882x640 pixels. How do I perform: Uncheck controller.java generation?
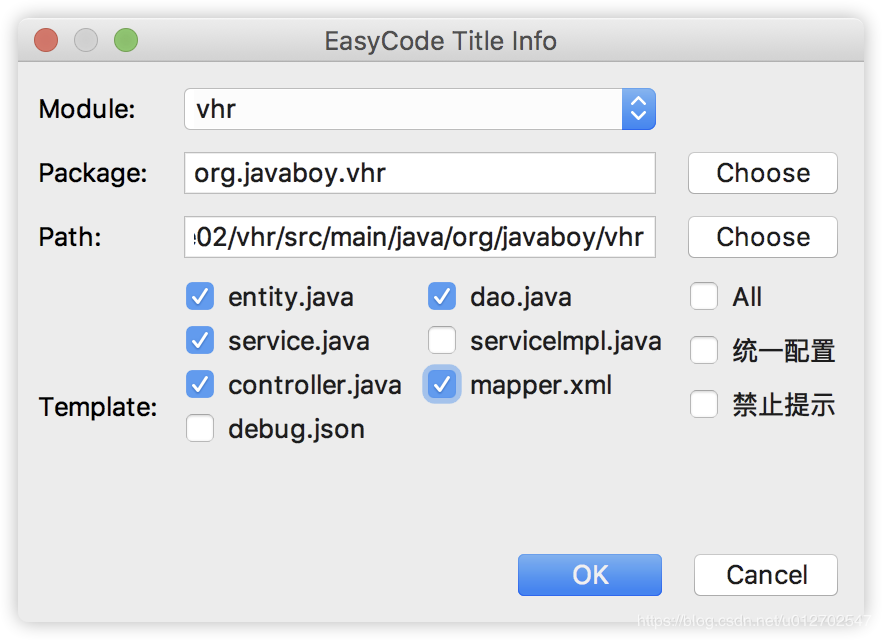[x=200, y=384]
